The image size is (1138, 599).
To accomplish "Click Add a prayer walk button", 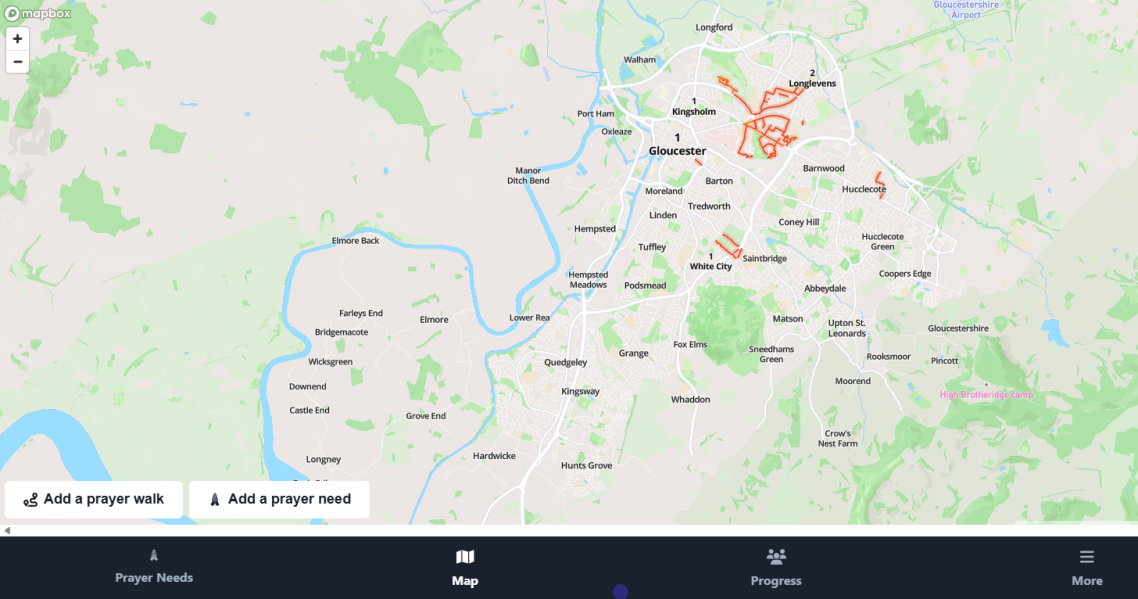I will [94, 500].
